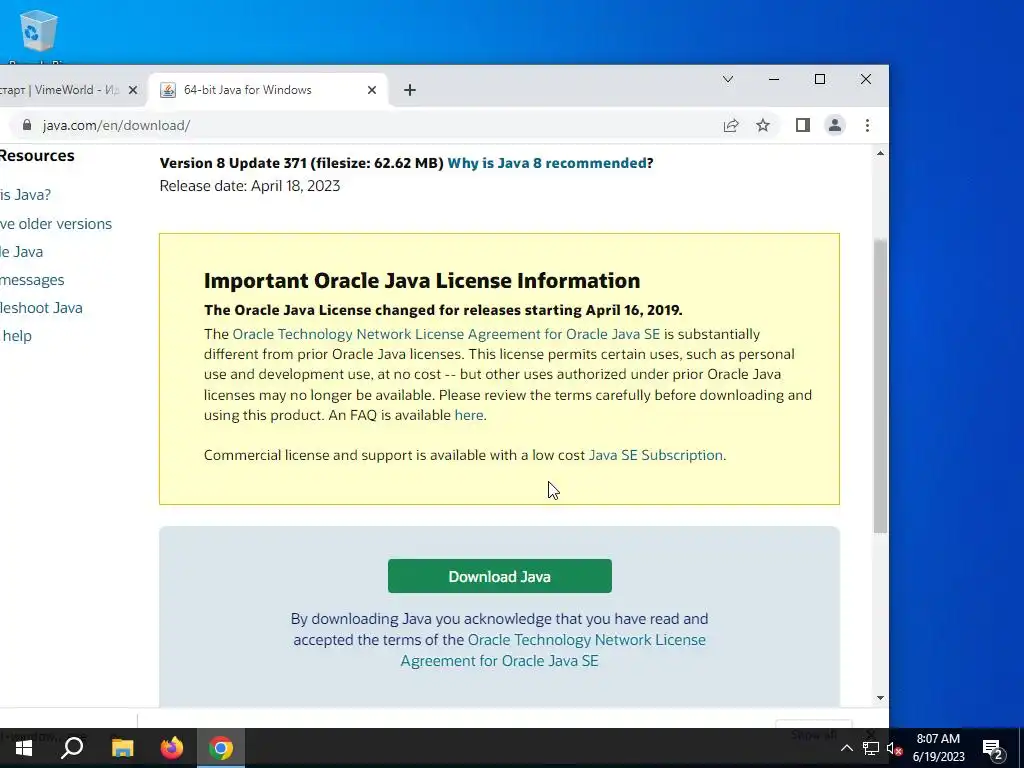
Task: Open the 'older versions' sidebar link
Action: (56, 223)
